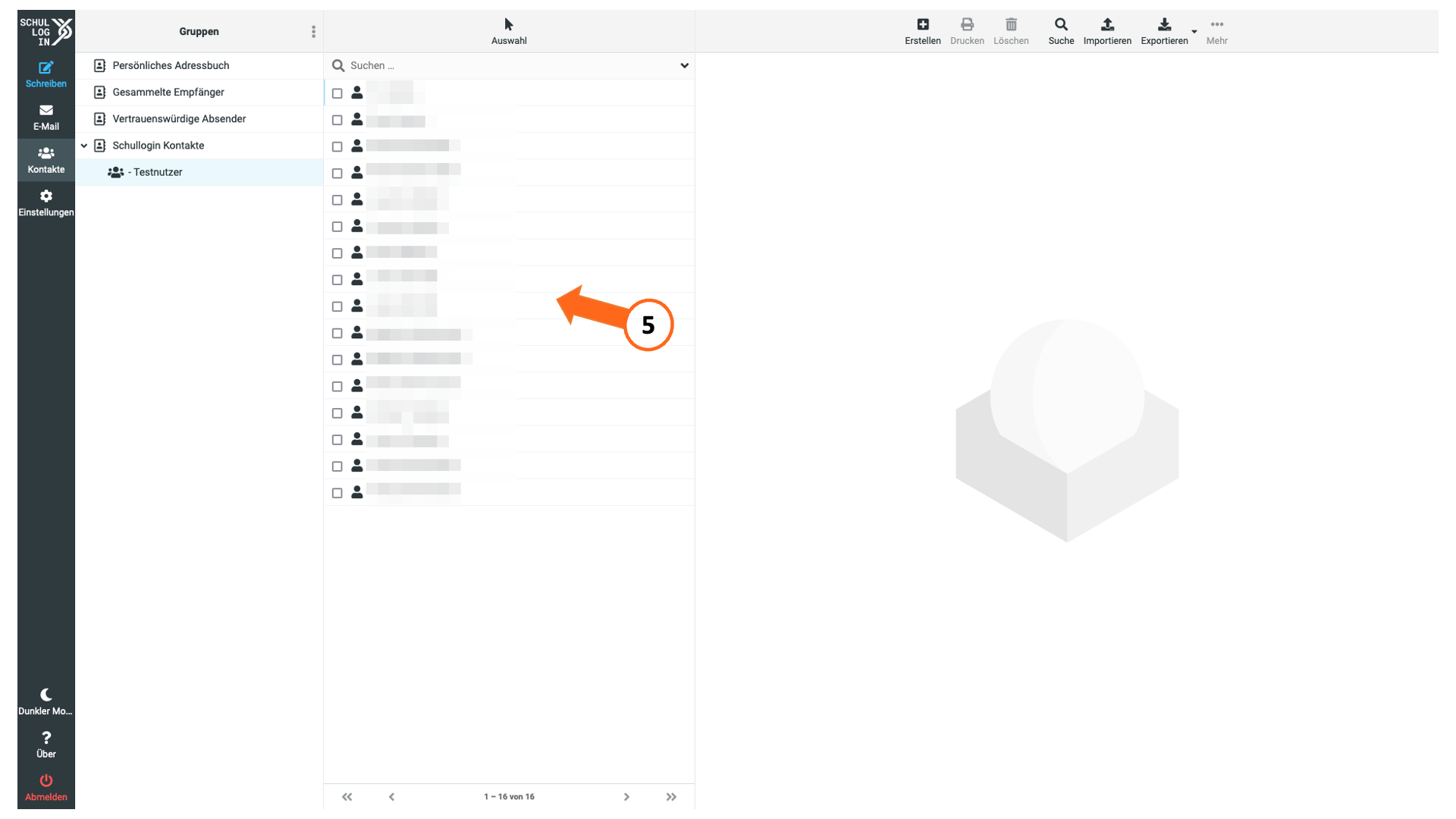Toggle the Dunkler Modus
The image size is (1456, 819).
point(46,701)
